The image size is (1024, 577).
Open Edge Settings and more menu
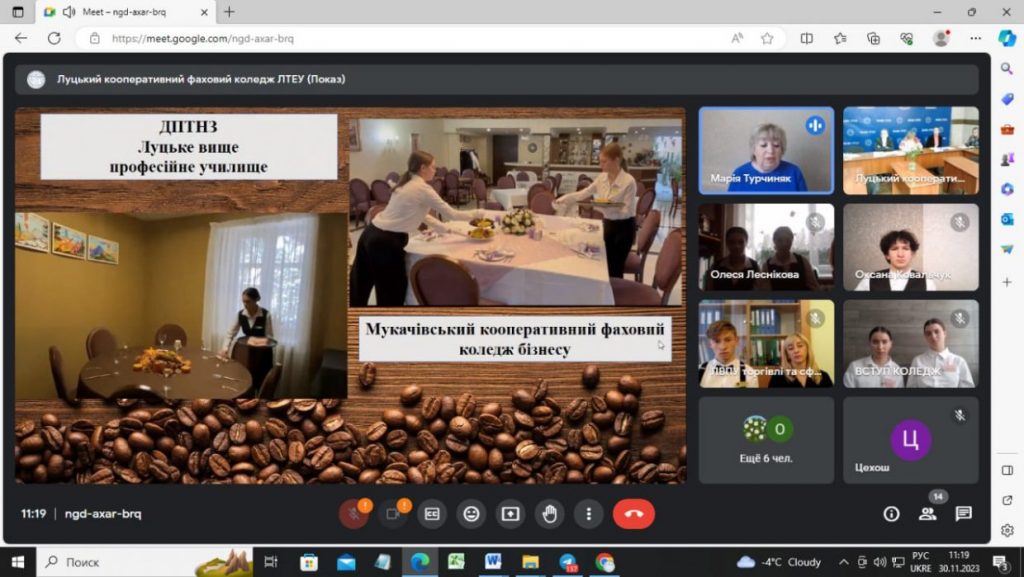pos(975,38)
